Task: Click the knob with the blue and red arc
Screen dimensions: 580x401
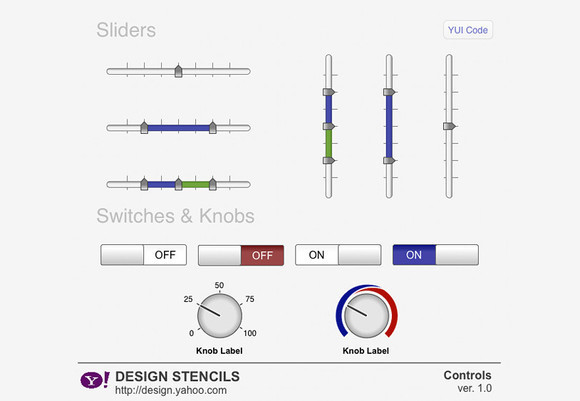Action: [367, 316]
